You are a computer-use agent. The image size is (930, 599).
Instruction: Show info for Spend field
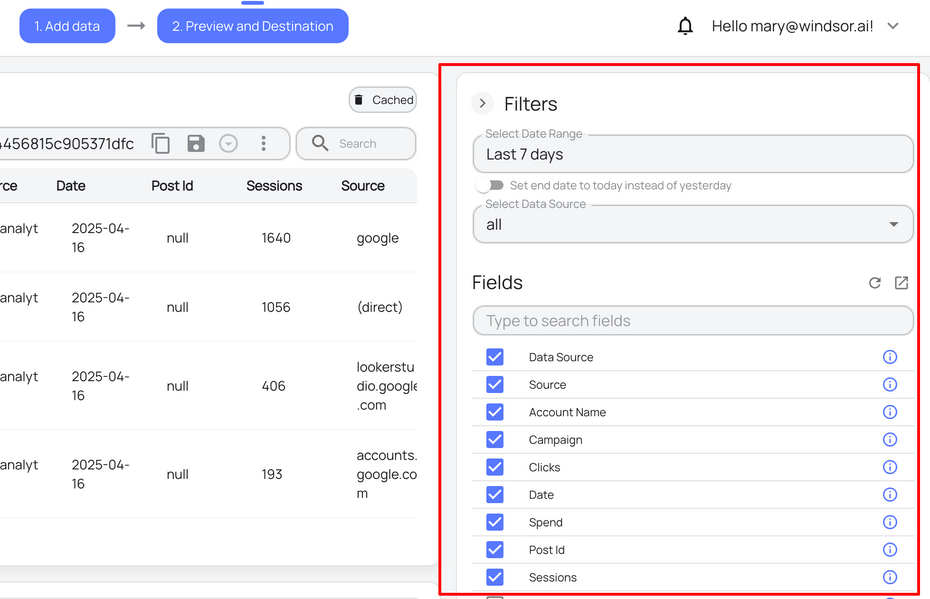tap(890, 522)
